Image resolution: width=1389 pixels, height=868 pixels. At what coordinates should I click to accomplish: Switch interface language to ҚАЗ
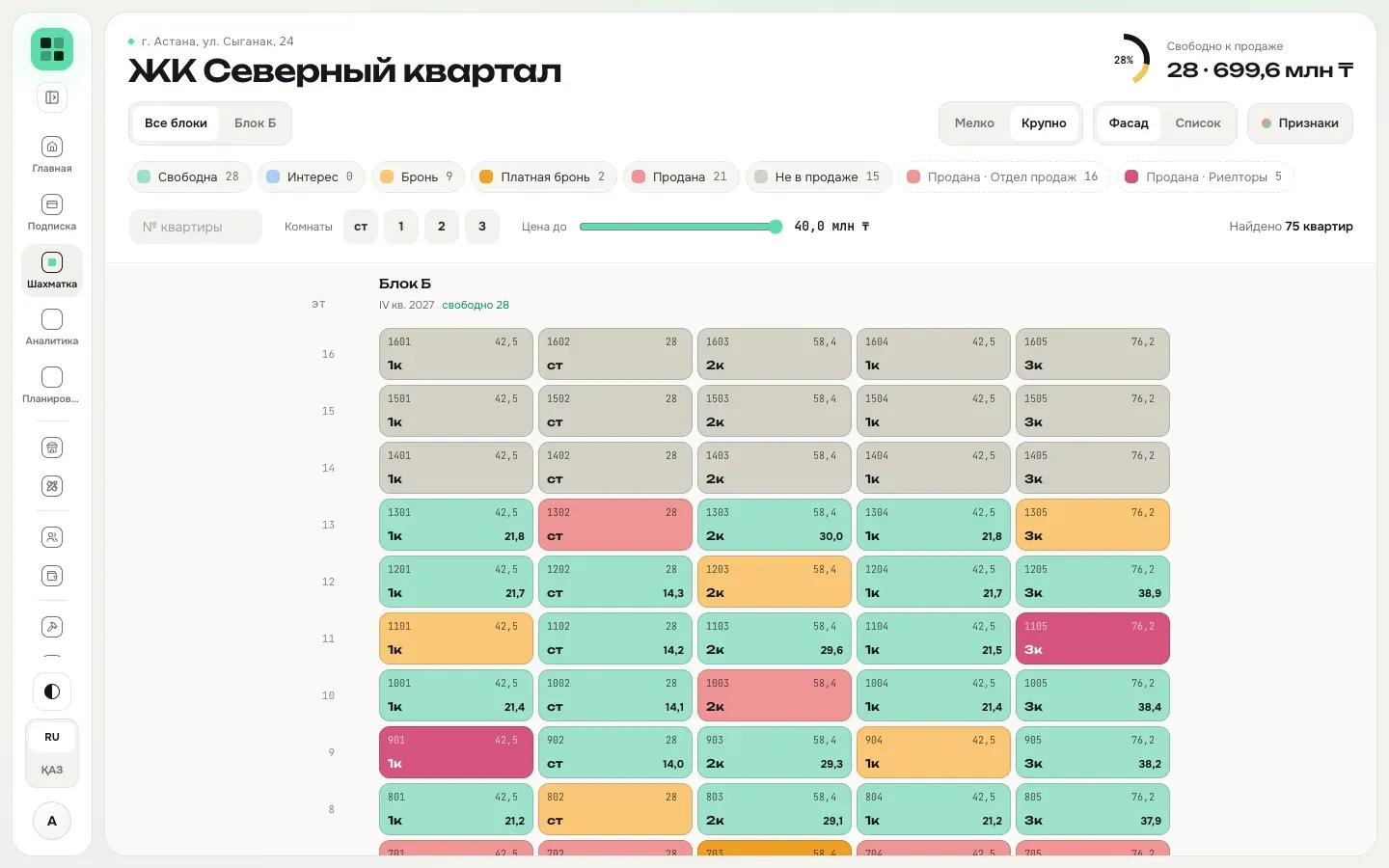tap(52, 770)
